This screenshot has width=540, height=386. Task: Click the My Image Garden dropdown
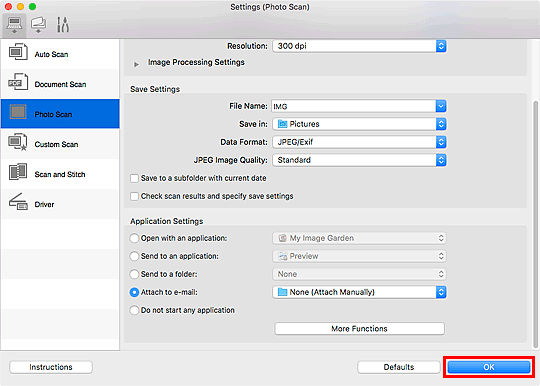click(x=359, y=238)
